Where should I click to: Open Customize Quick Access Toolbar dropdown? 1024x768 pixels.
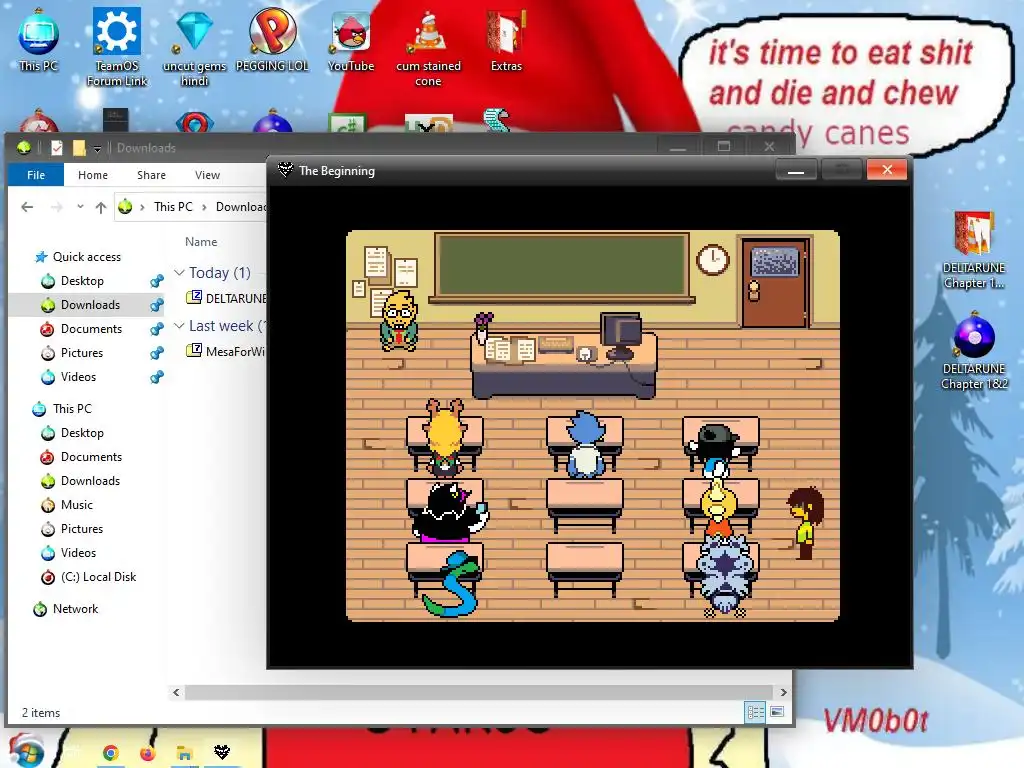pos(97,149)
